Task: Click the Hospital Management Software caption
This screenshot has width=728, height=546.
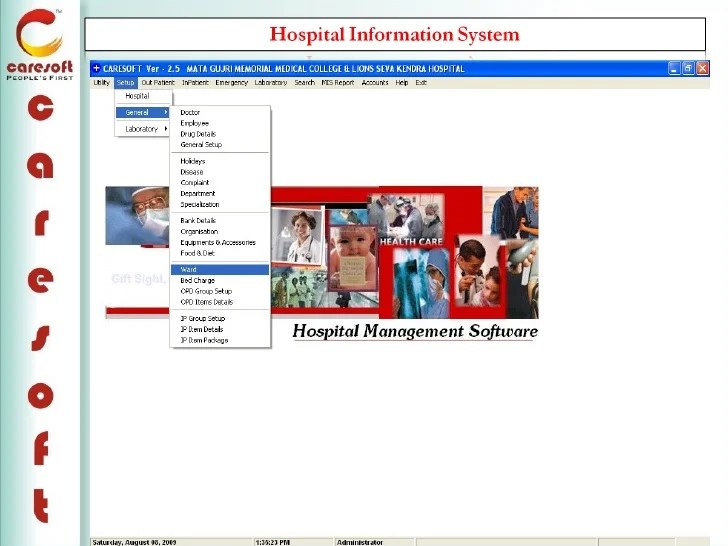Action: (415, 331)
